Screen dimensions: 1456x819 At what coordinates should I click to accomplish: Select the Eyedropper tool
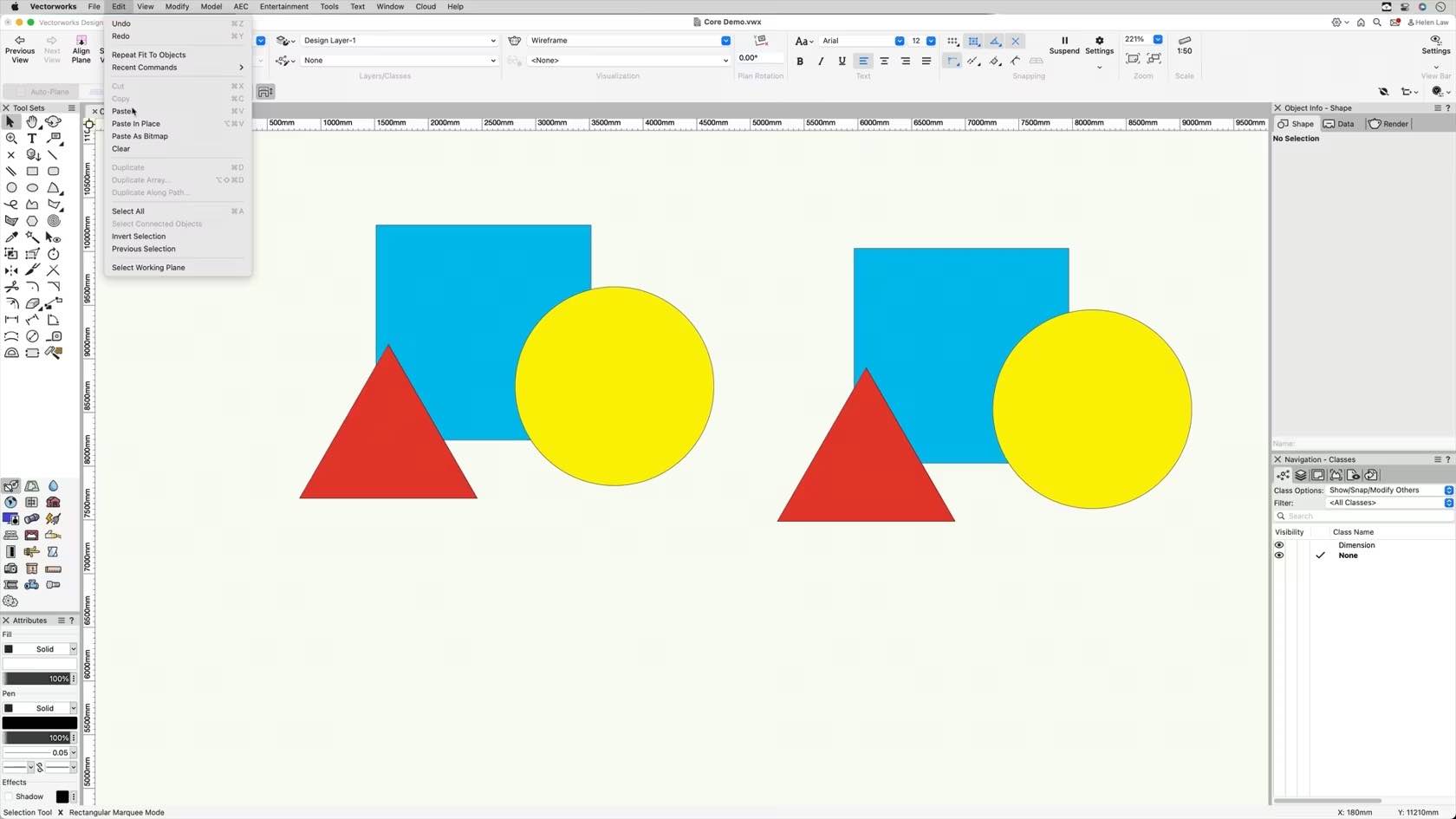click(x=10, y=237)
